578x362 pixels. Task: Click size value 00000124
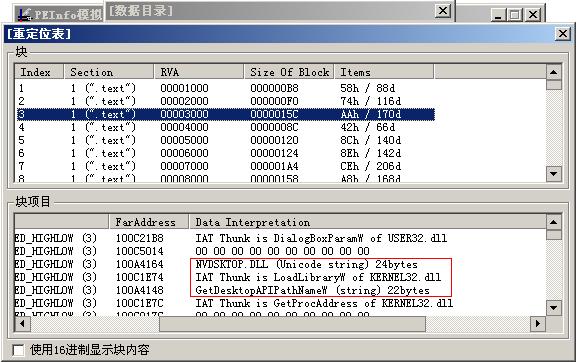point(274,153)
